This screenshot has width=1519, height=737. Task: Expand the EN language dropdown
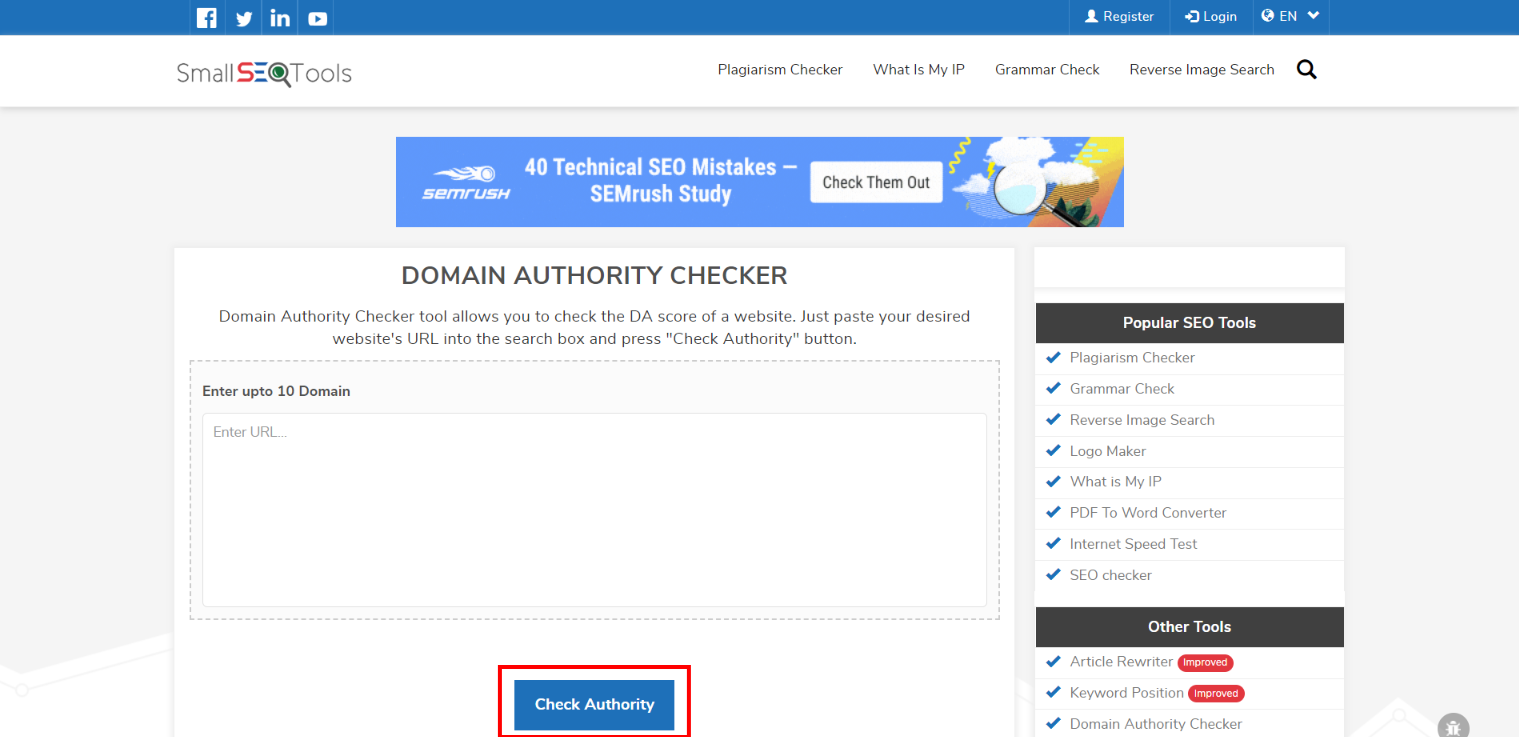pos(1290,16)
